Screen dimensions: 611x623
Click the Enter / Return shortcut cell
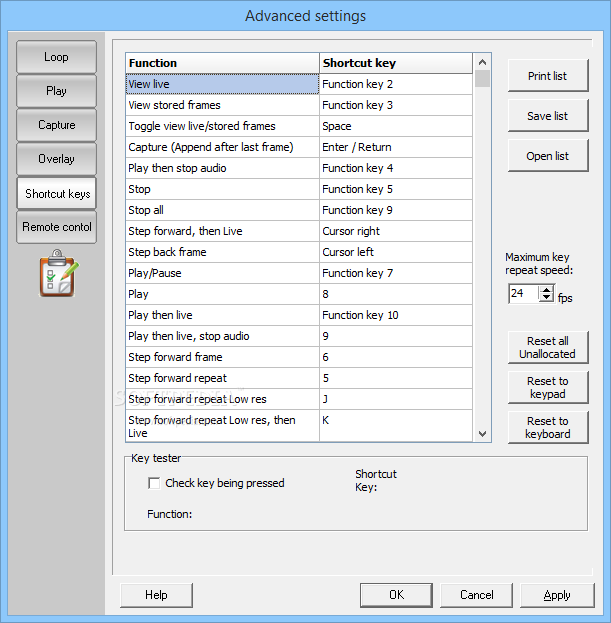click(x=396, y=147)
